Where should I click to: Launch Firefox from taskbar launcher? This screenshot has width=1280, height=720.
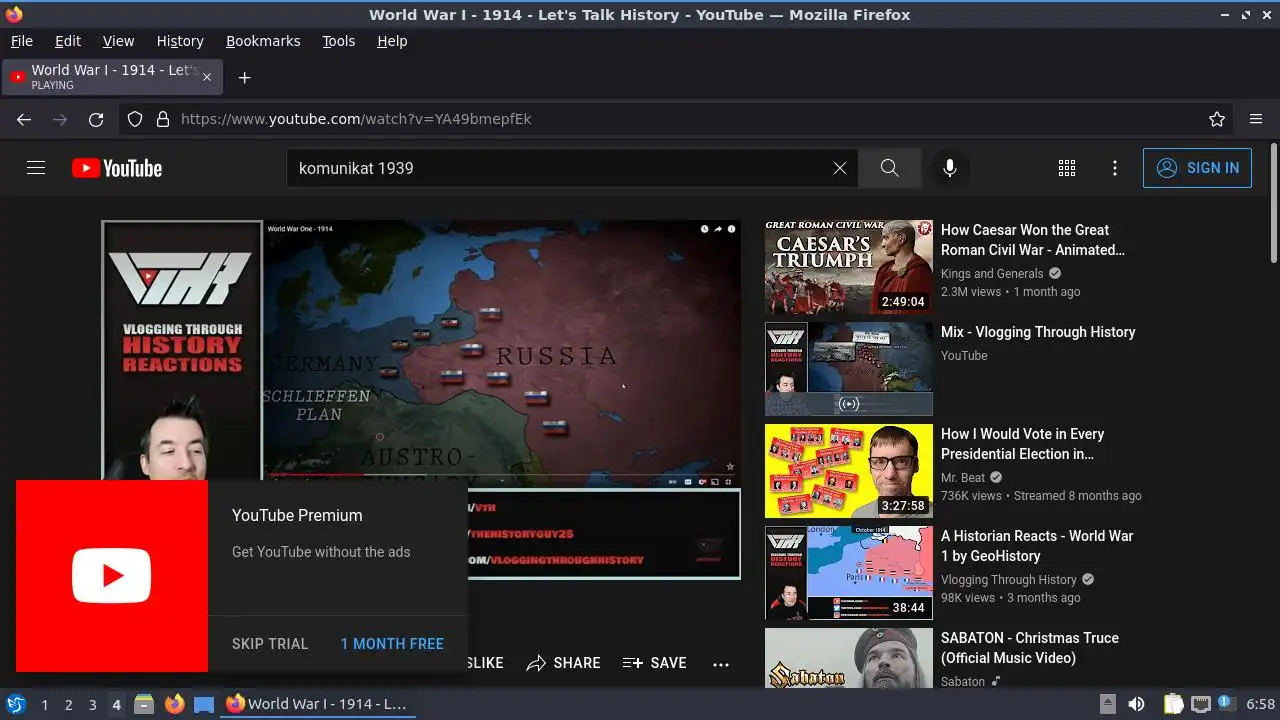click(x=174, y=704)
